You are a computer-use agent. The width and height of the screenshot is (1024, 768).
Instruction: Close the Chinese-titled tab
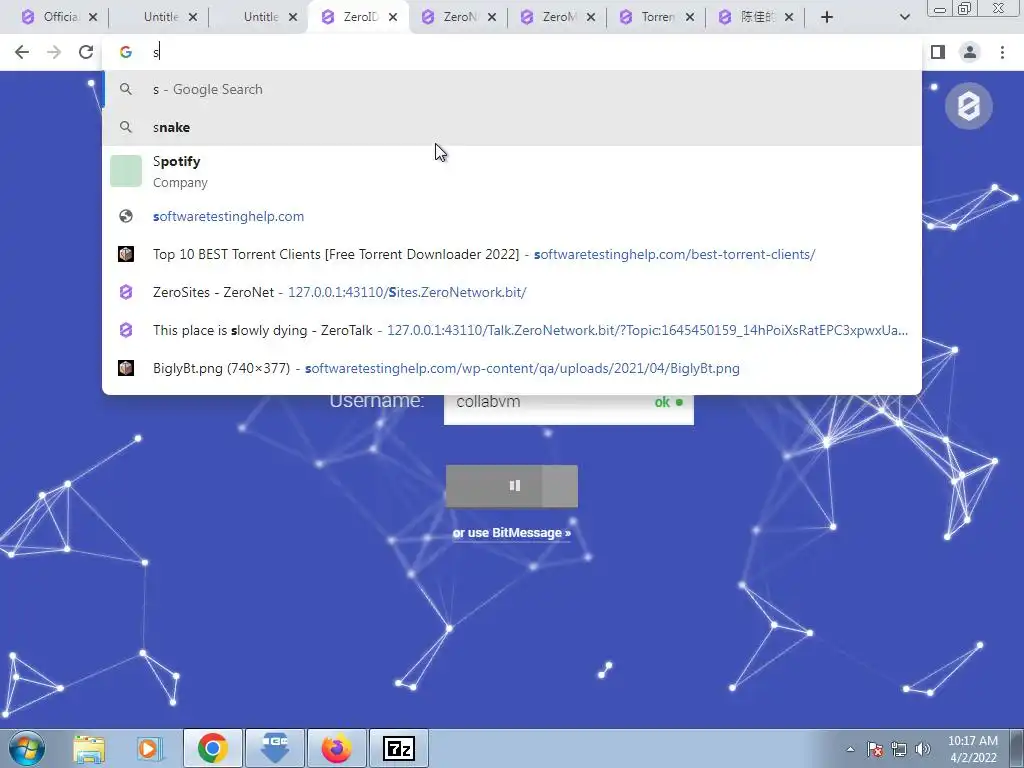click(x=789, y=18)
